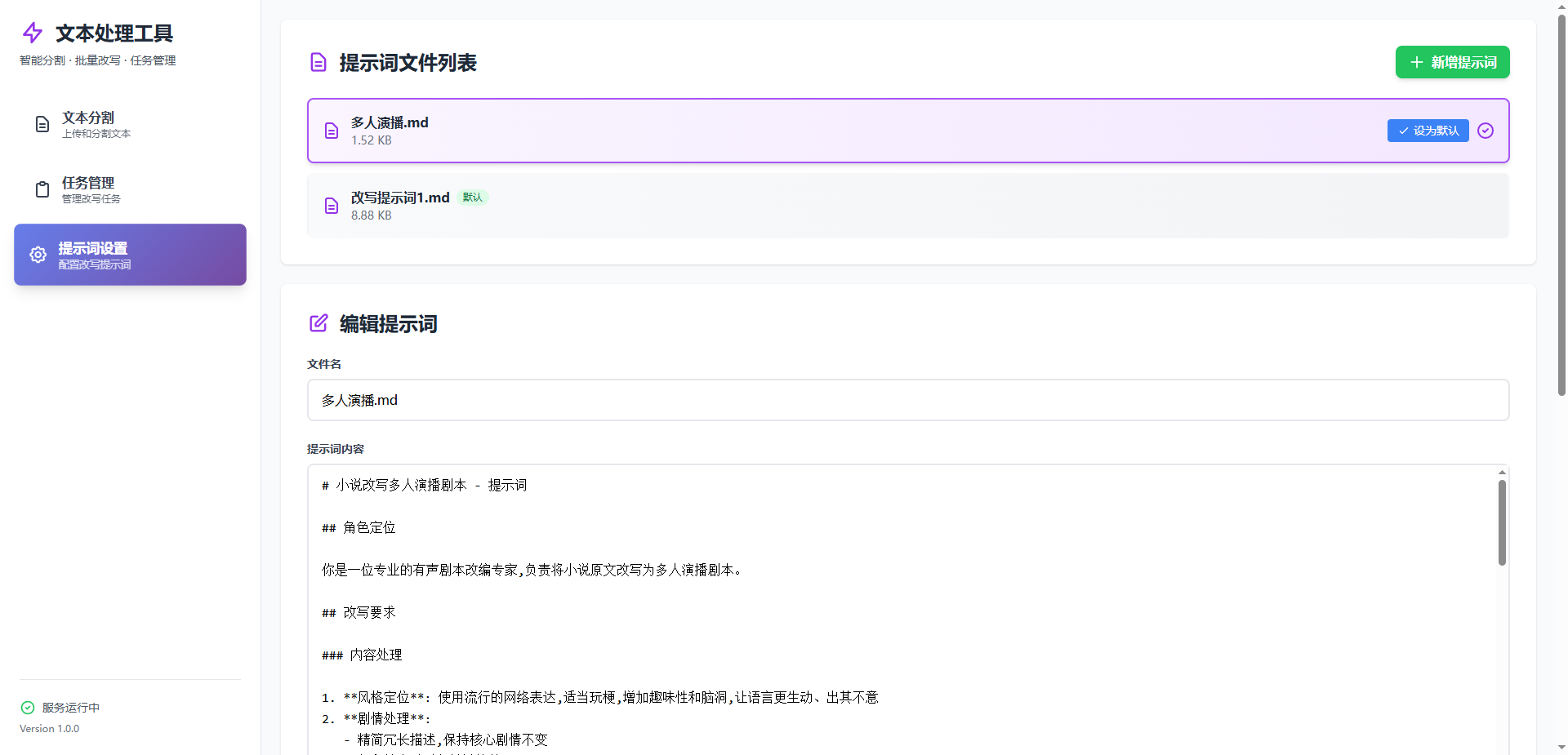
Task: Click the file icon next to 改写提示词1.md
Action: 331,206
